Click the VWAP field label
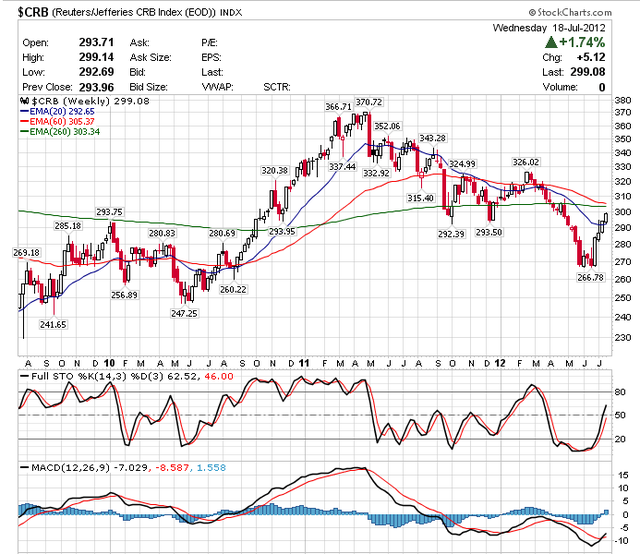This screenshot has width=640, height=554. [218, 87]
